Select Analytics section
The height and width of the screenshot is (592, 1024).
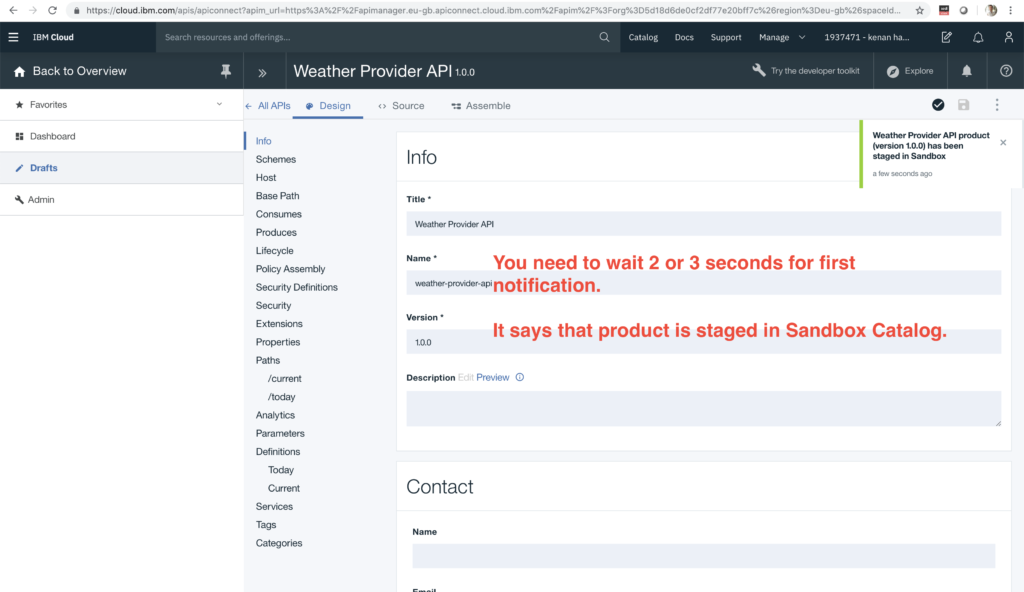(275, 416)
